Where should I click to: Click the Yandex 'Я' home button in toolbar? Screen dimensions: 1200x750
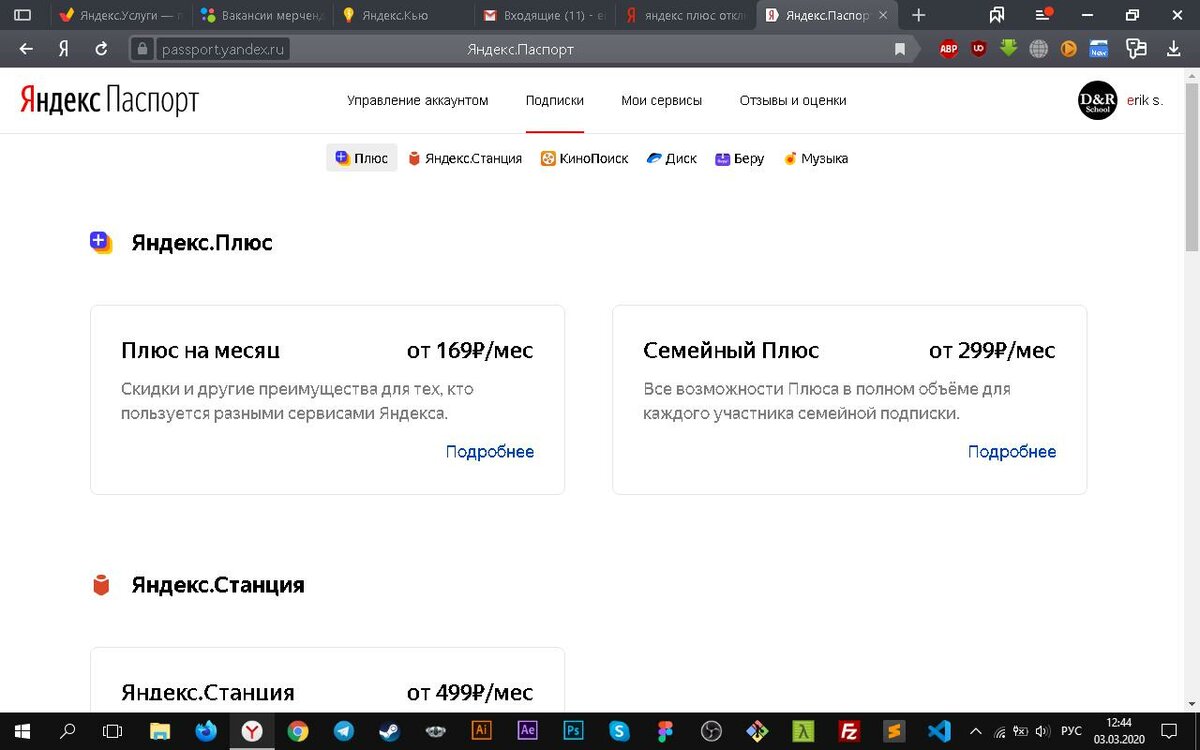click(64, 49)
